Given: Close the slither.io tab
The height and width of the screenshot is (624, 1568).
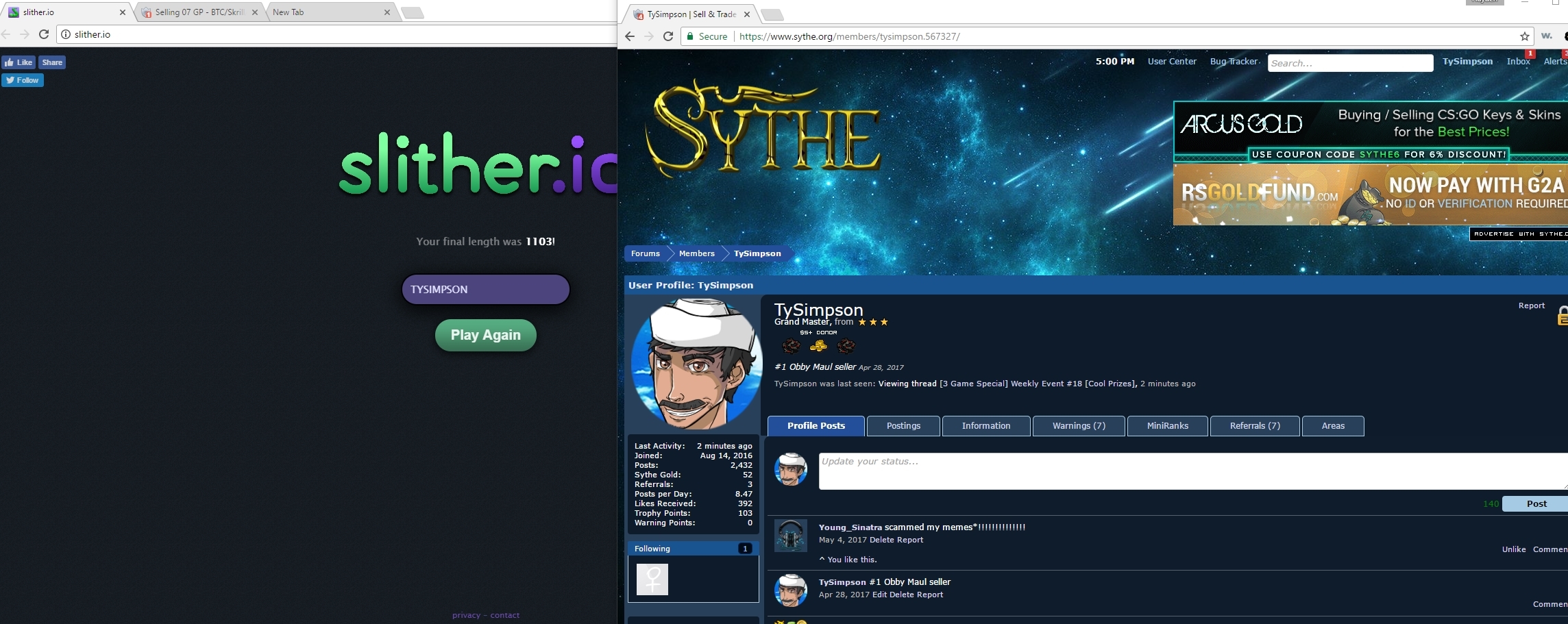Looking at the screenshot, I should pyautogui.click(x=123, y=12).
